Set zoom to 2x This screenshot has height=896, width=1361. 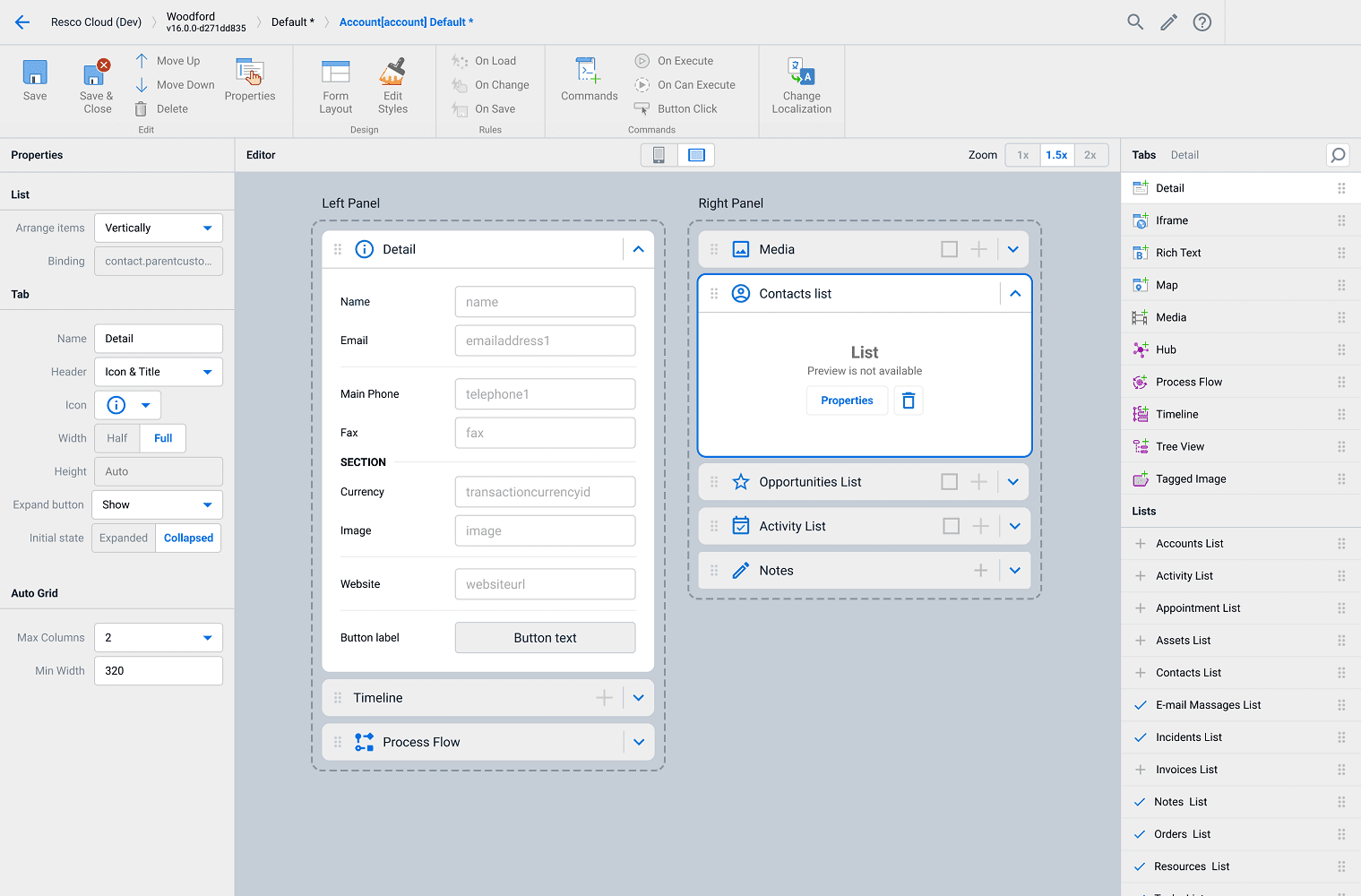1090,155
